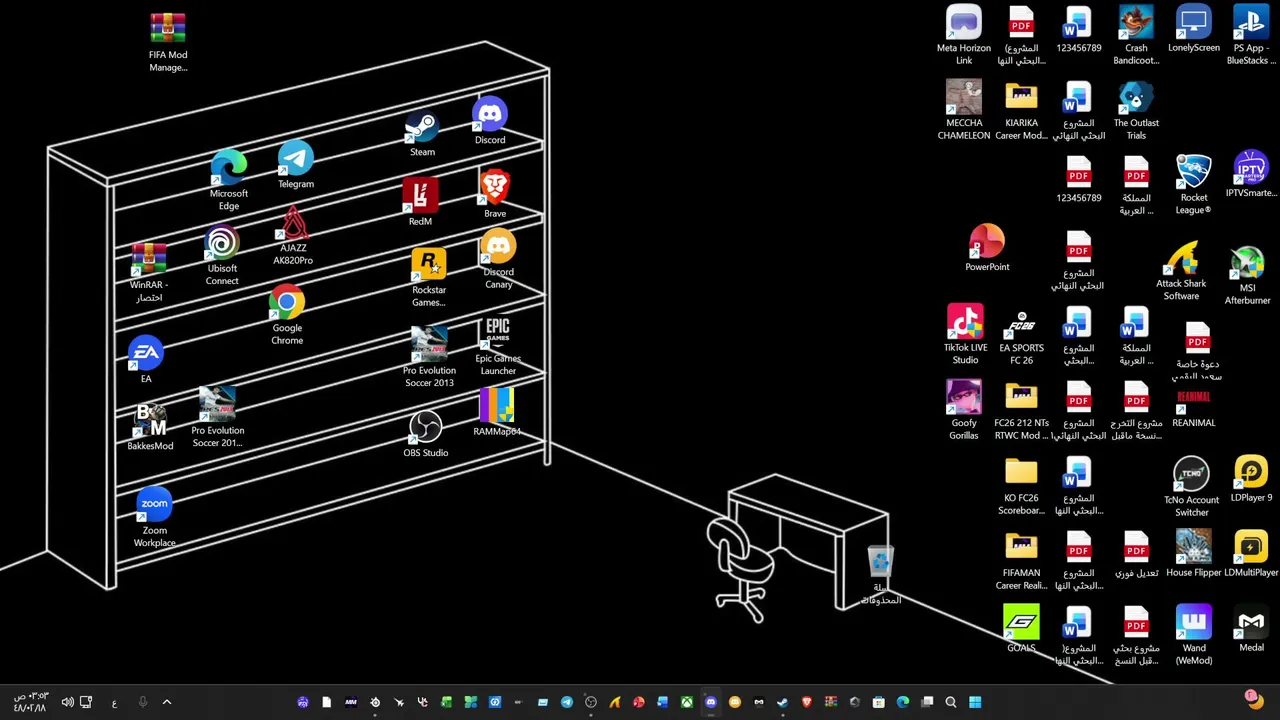Launch Rockstar Games Launcher shortcut
This screenshot has height=720, width=1280.
click(x=429, y=278)
